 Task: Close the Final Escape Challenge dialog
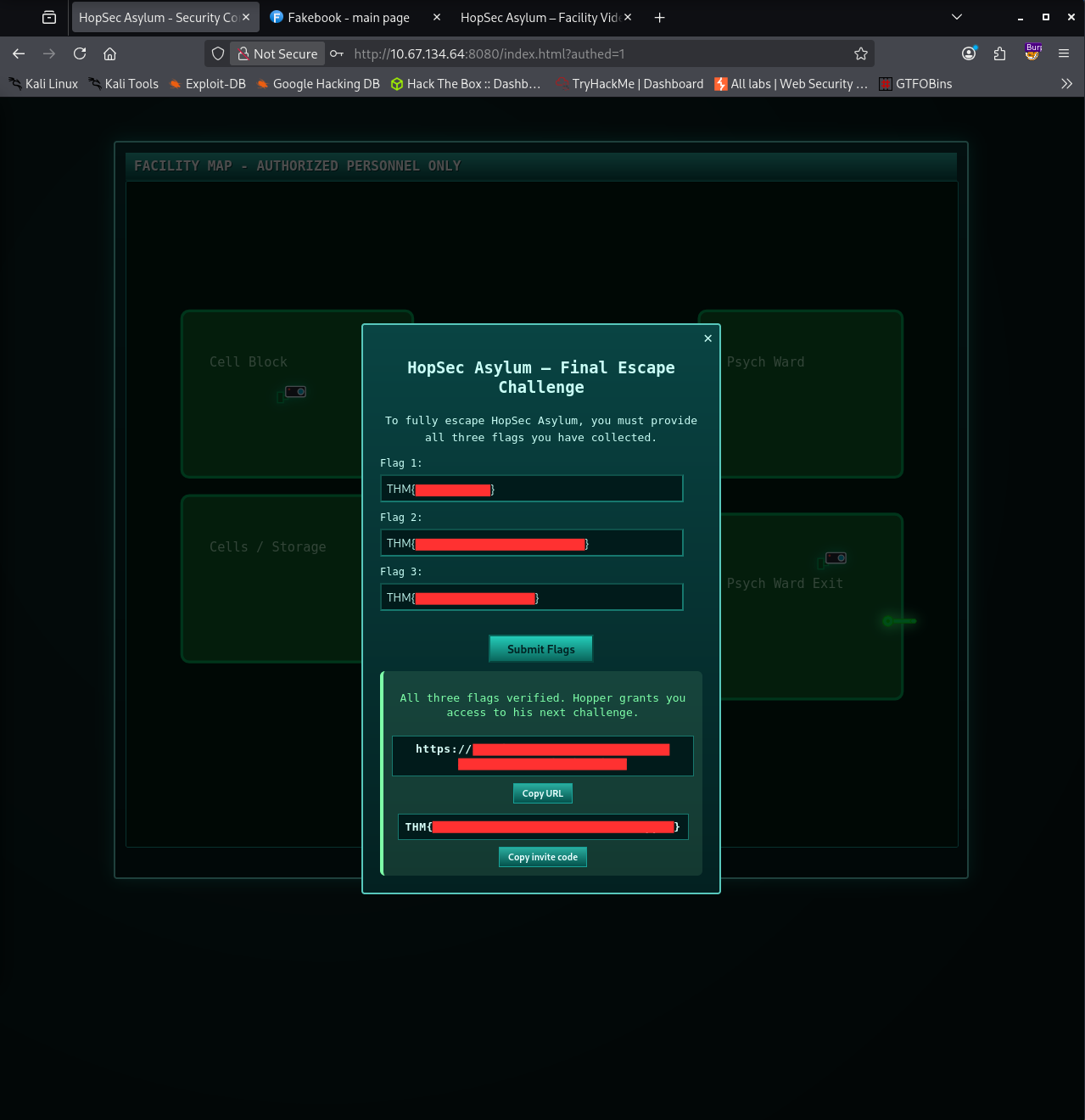tap(707, 338)
